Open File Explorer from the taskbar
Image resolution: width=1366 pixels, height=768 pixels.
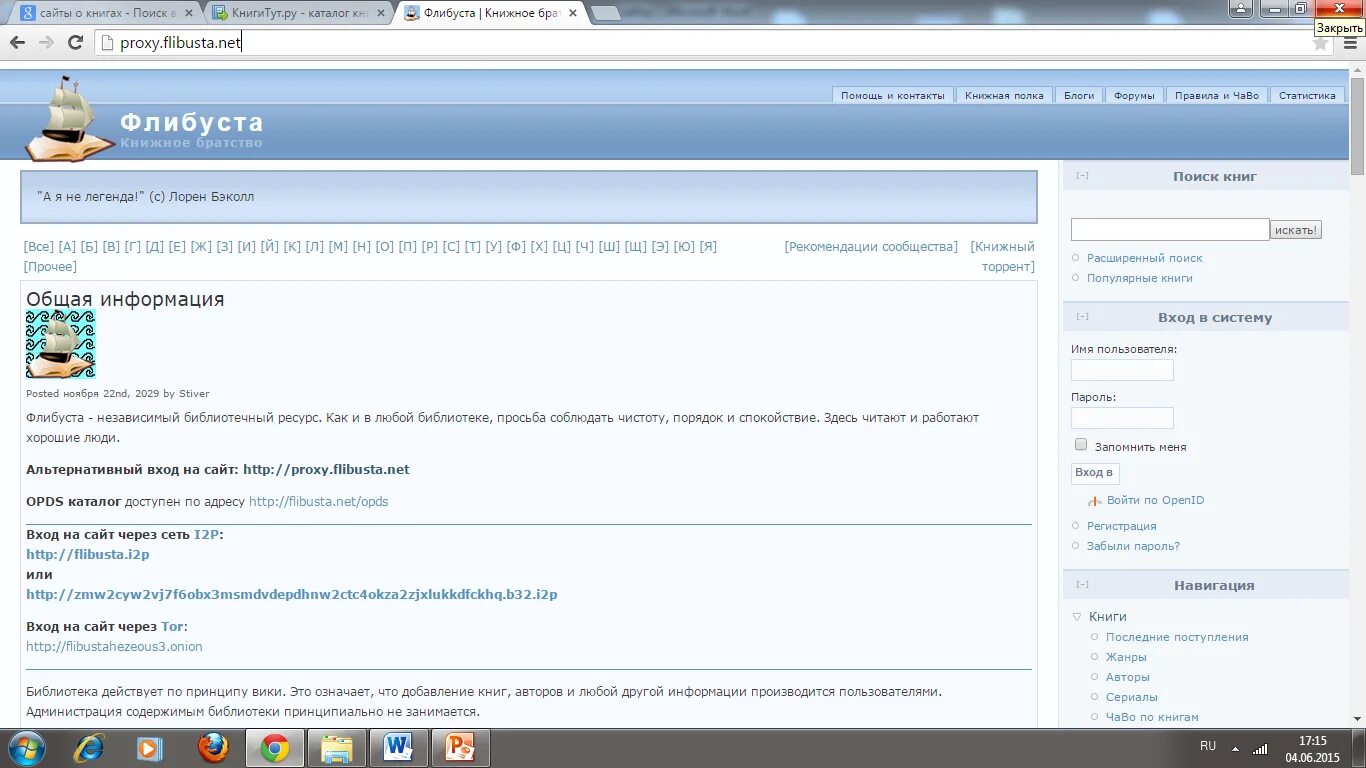(337, 748)
